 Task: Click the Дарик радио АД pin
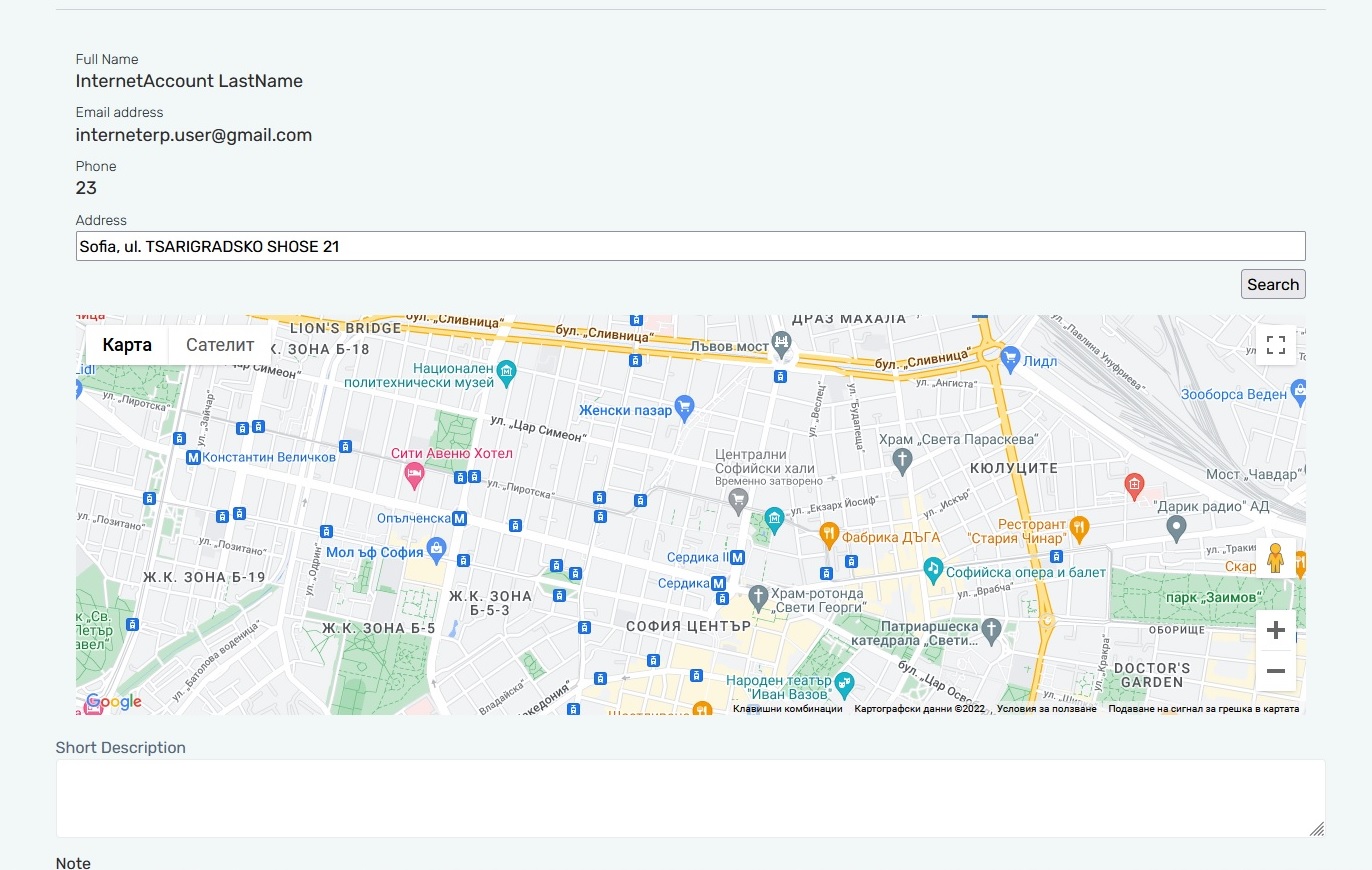click(1177, 526)
